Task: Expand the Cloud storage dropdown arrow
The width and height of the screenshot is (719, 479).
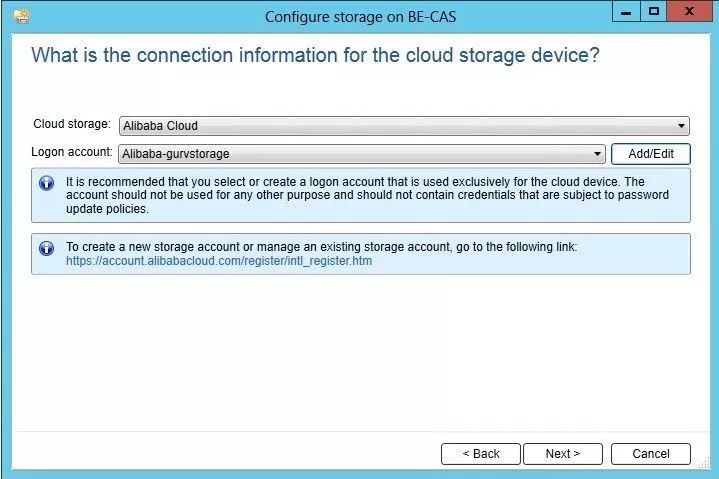Action: 681,126
